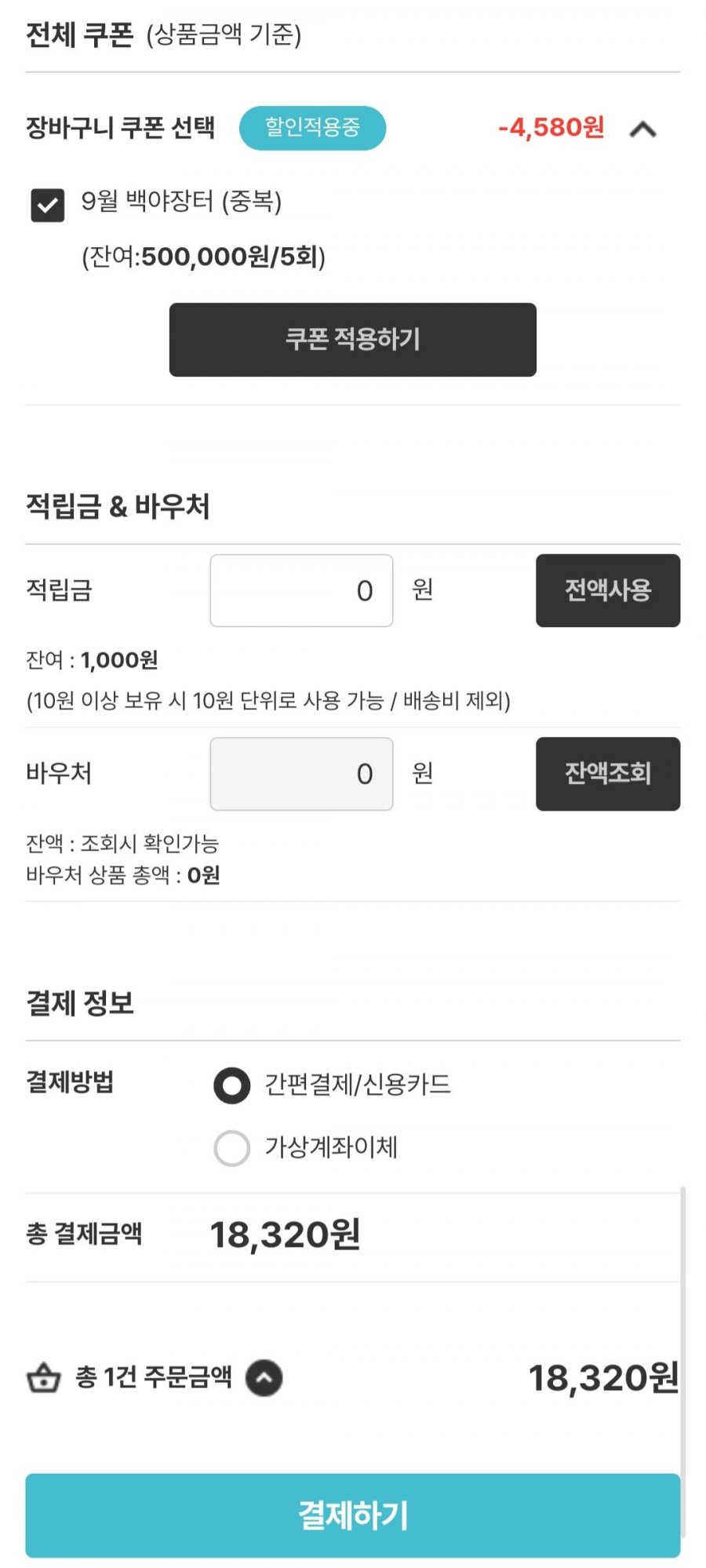
Task: Click the 간편결제/신용카드 label text
Action: pos(358,1085)
